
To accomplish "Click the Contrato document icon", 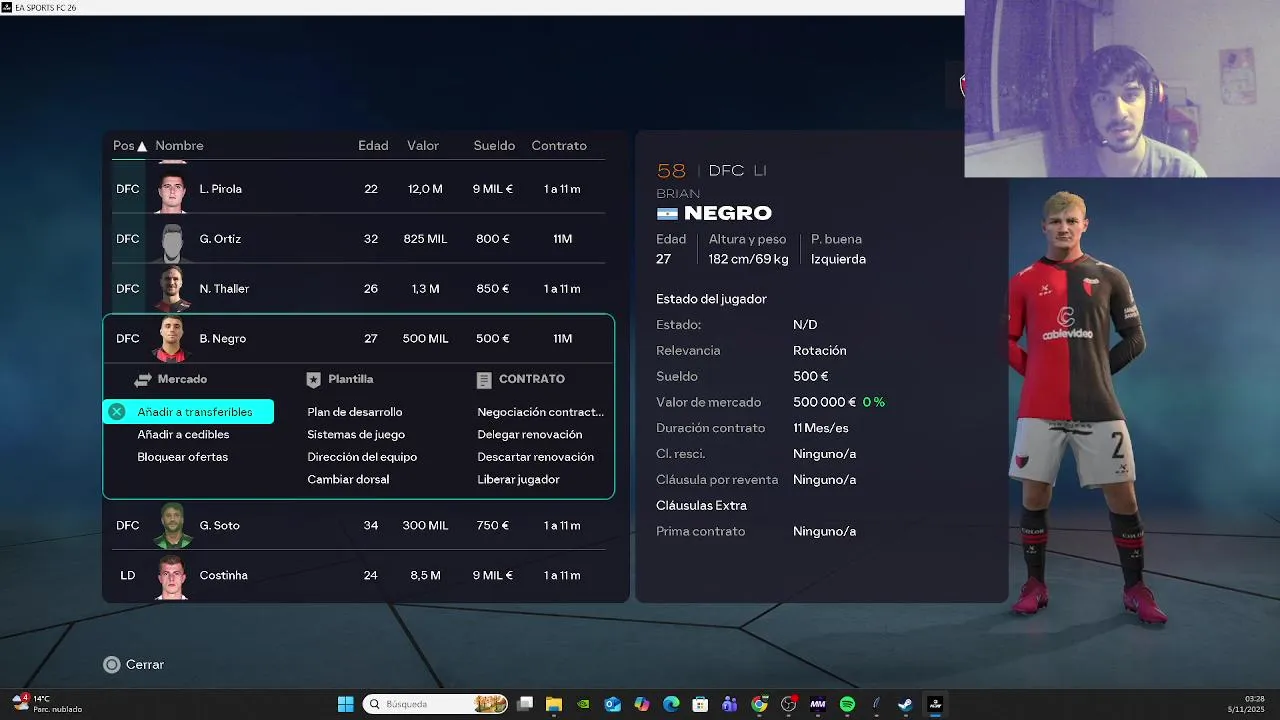I will 484,380.
